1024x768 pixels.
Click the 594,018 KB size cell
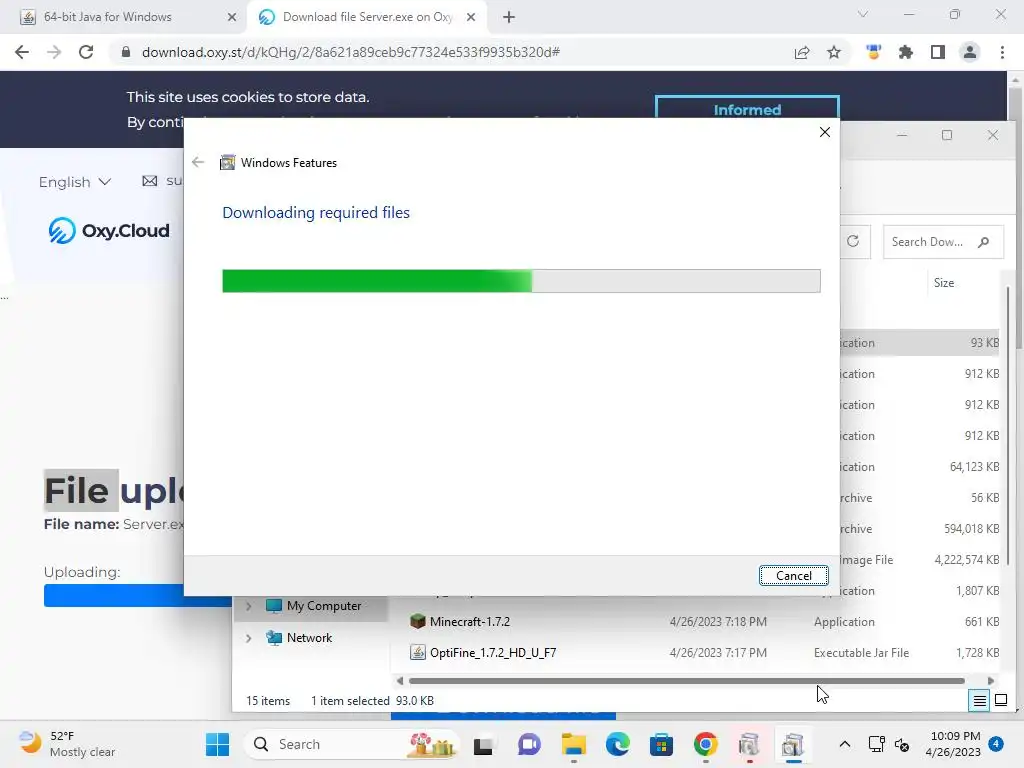pyautogui.click(x=971, y=529)
